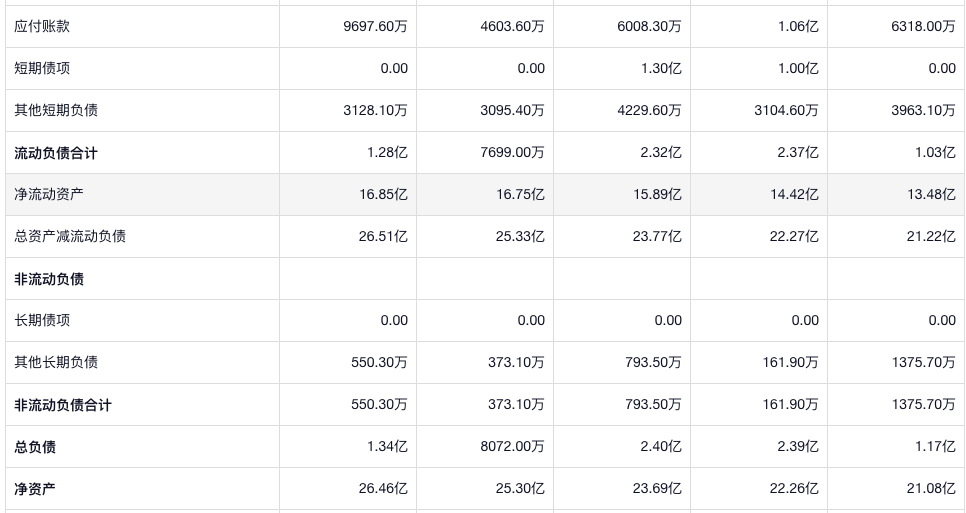Select the 净资产 row label
966x513 pixels.
coord(35,489)
